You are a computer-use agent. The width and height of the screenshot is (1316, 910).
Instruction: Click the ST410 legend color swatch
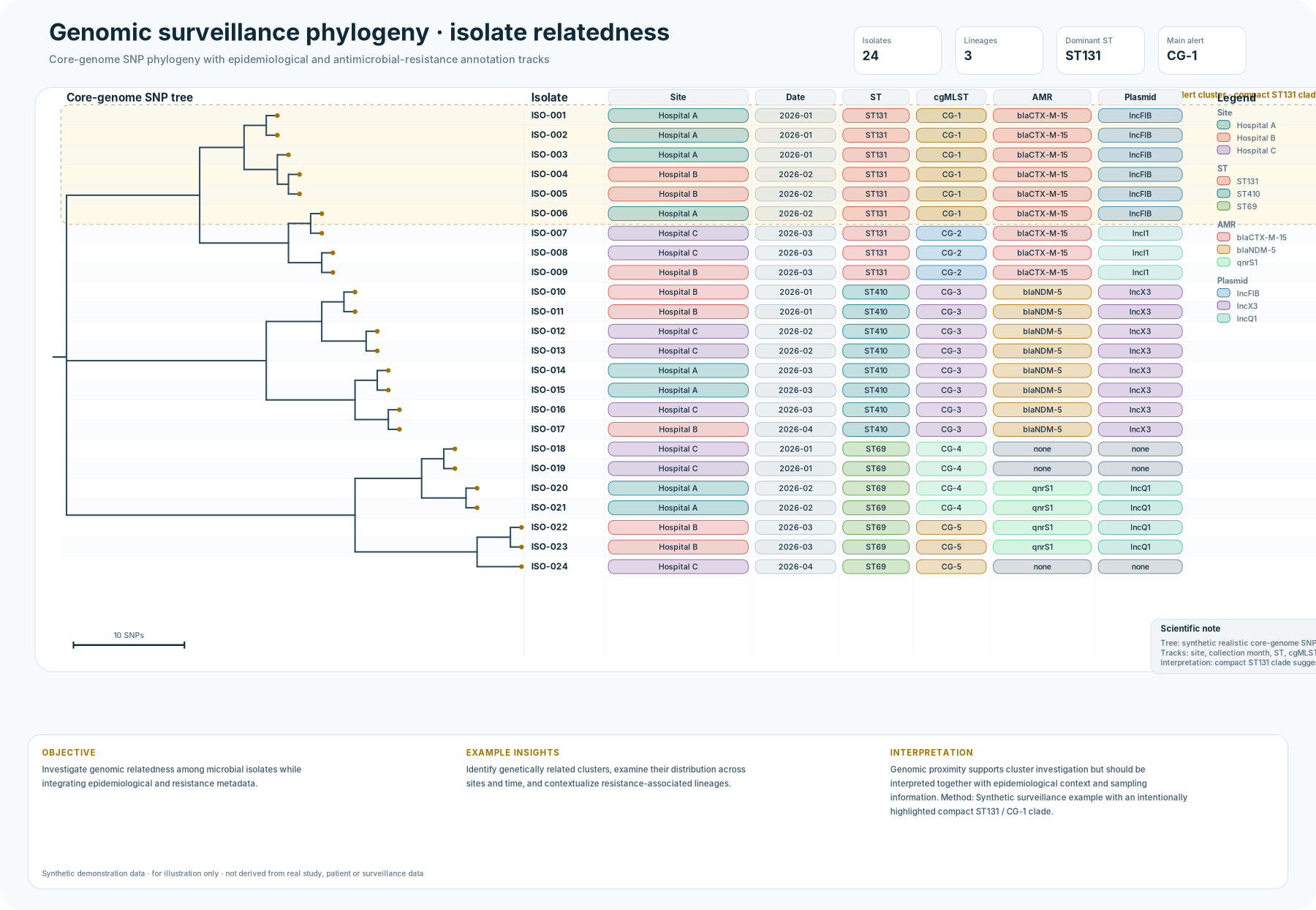click(1223, 194)
